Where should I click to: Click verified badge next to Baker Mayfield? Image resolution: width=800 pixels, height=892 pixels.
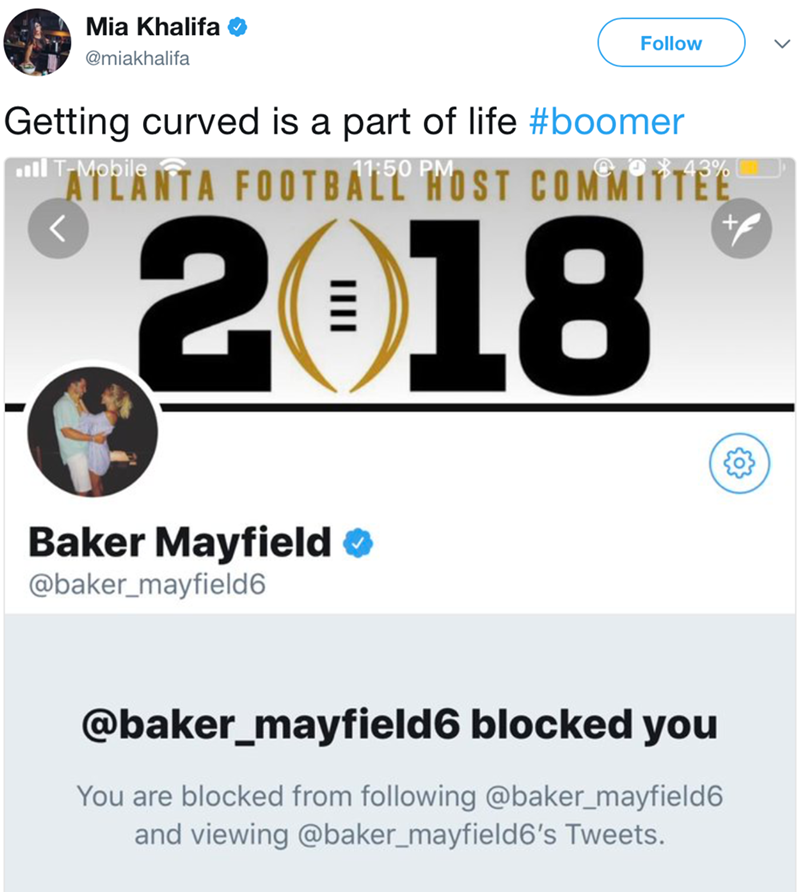[358, 543]
